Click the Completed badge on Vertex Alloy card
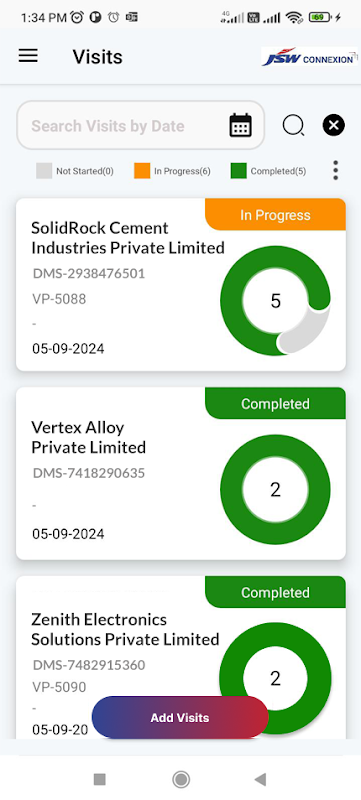The width and height of the screenshot is (361, 800). coord(275,404)
